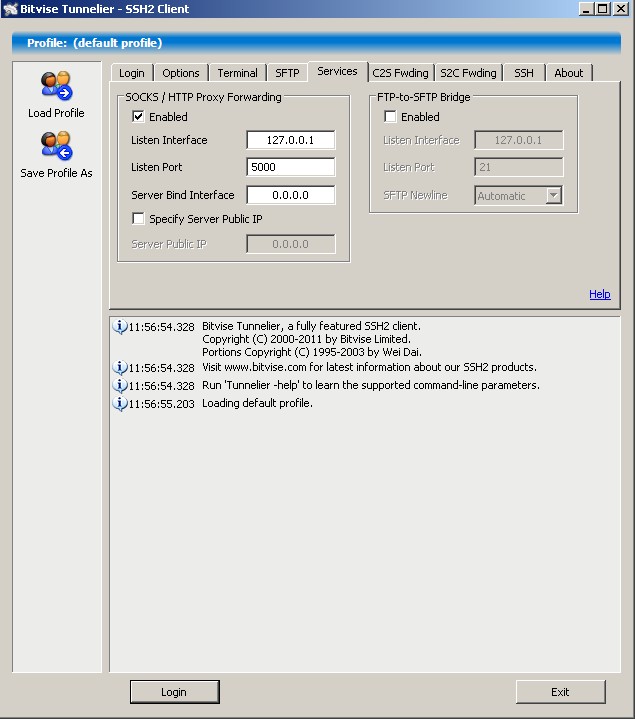Click the Load Profile icon

click(56, 86)
